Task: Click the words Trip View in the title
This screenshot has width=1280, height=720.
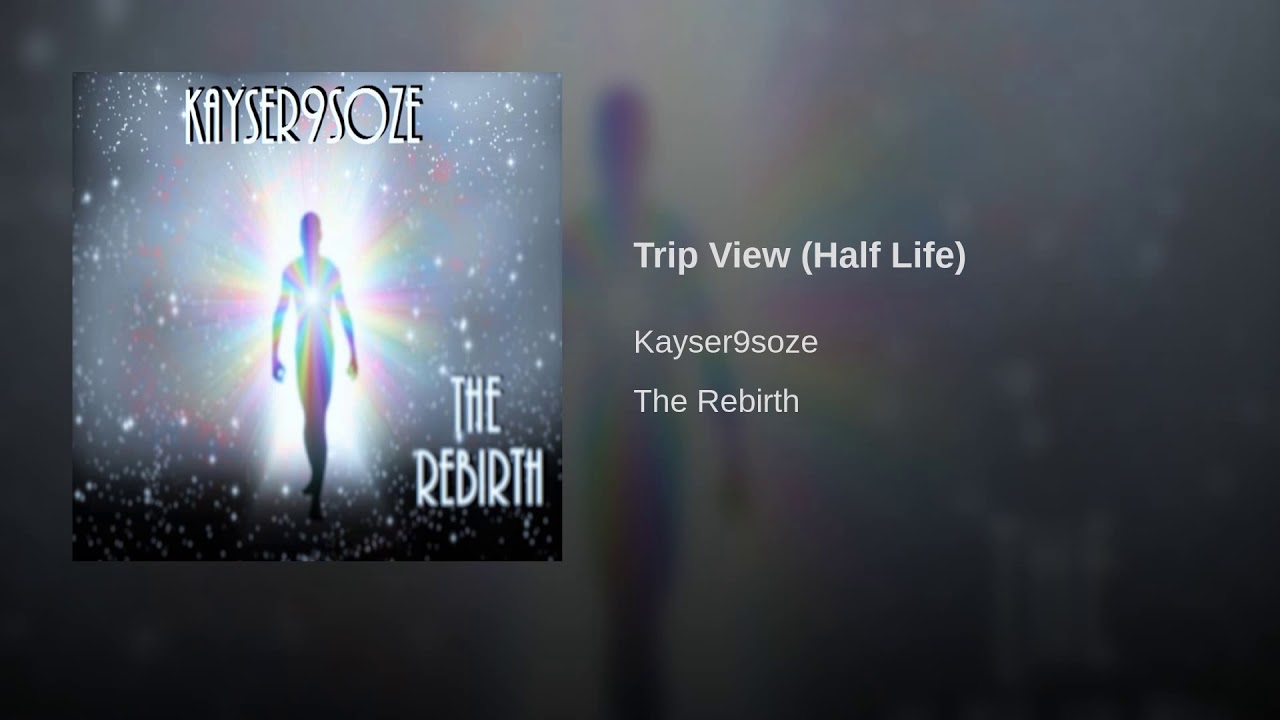Action: [x=712, y=256]
